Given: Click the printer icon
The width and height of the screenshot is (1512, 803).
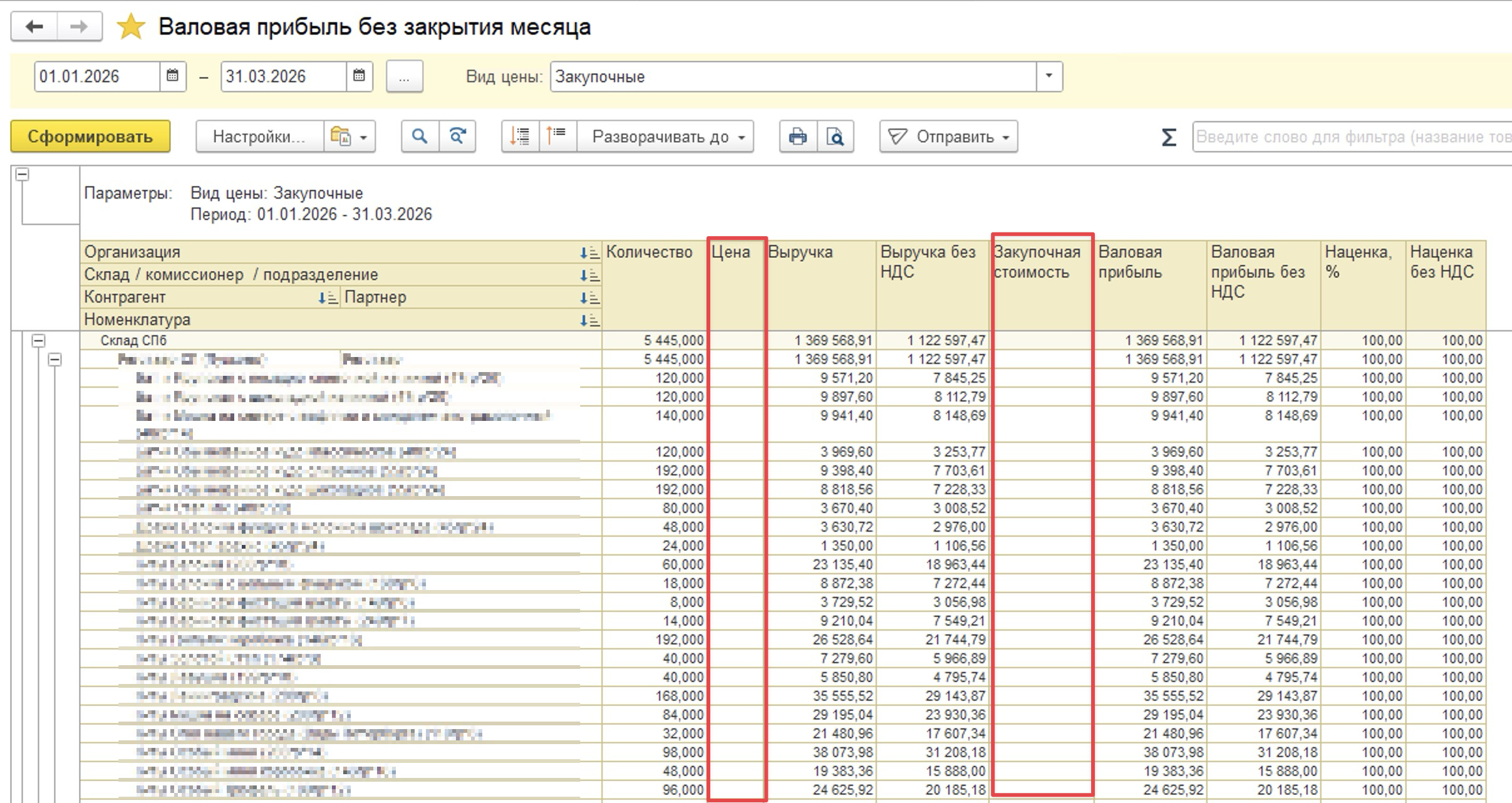Looking at the screenshot, I should [797, 137].
